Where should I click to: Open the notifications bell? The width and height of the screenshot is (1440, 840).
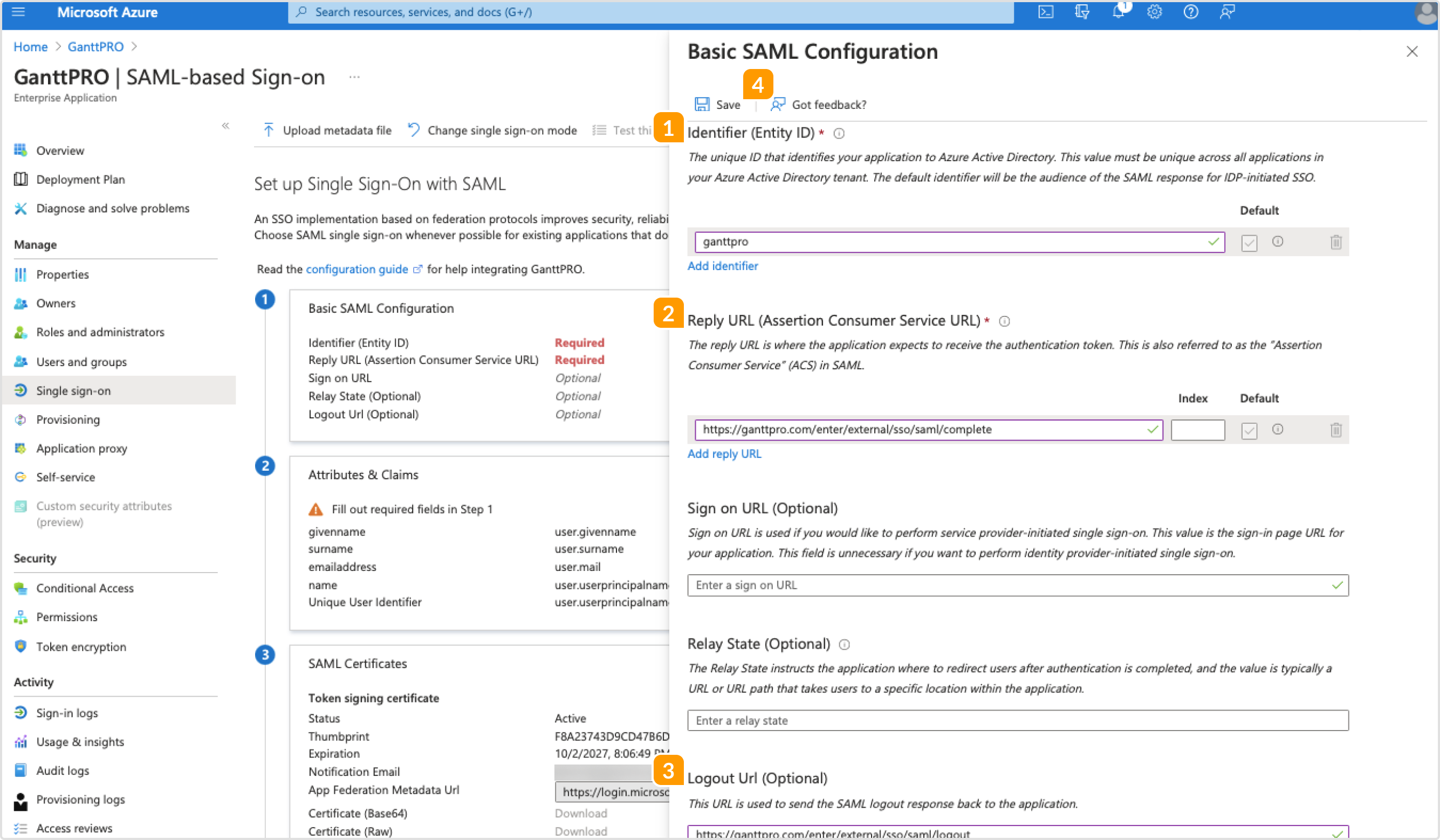pyautogui.click(x=1118, y=12)
